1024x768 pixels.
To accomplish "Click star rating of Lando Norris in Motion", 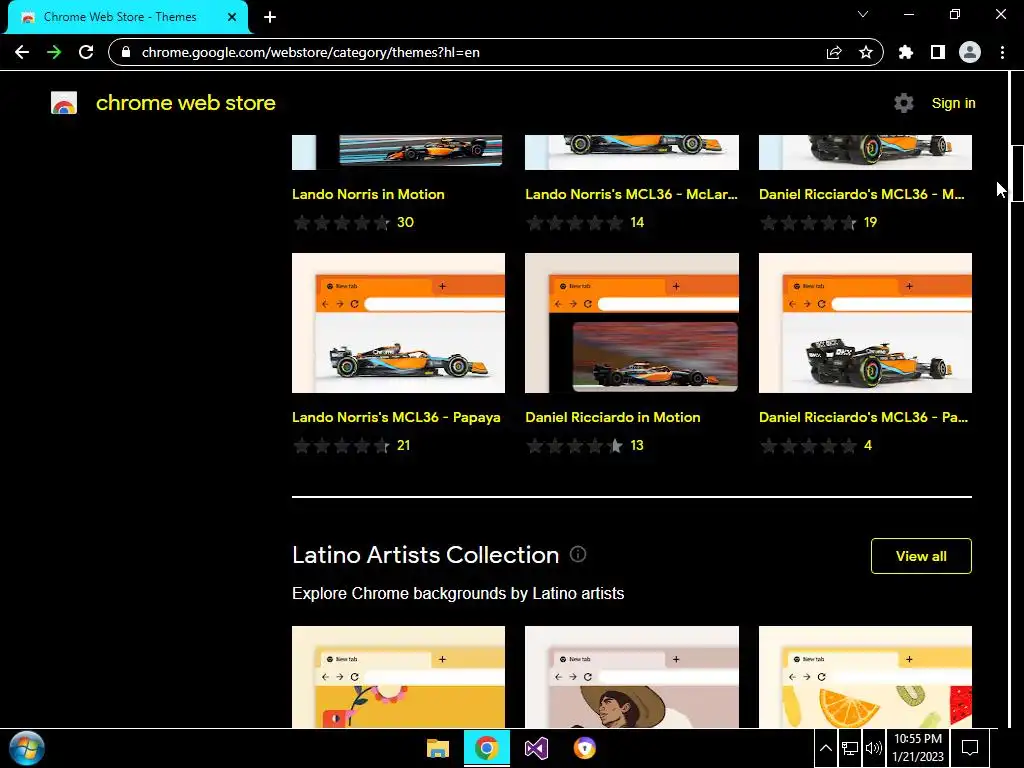I will pyautogui.click(x=342, y=223).
